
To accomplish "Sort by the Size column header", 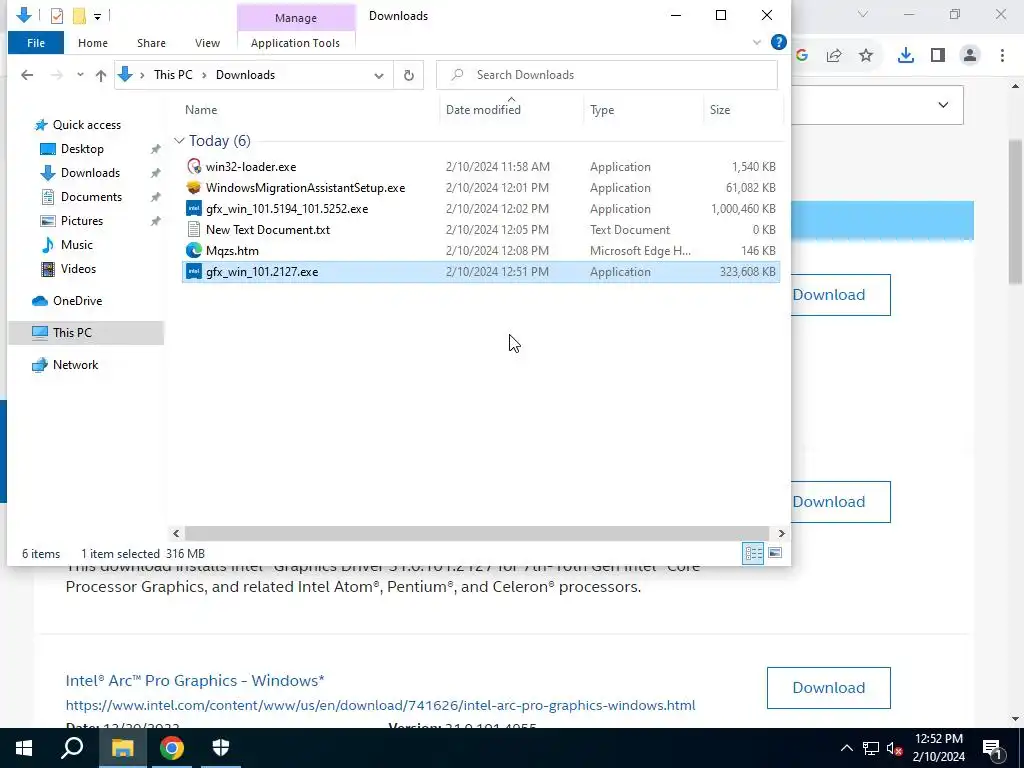I will pyautogui.click(x=720, y=110).
